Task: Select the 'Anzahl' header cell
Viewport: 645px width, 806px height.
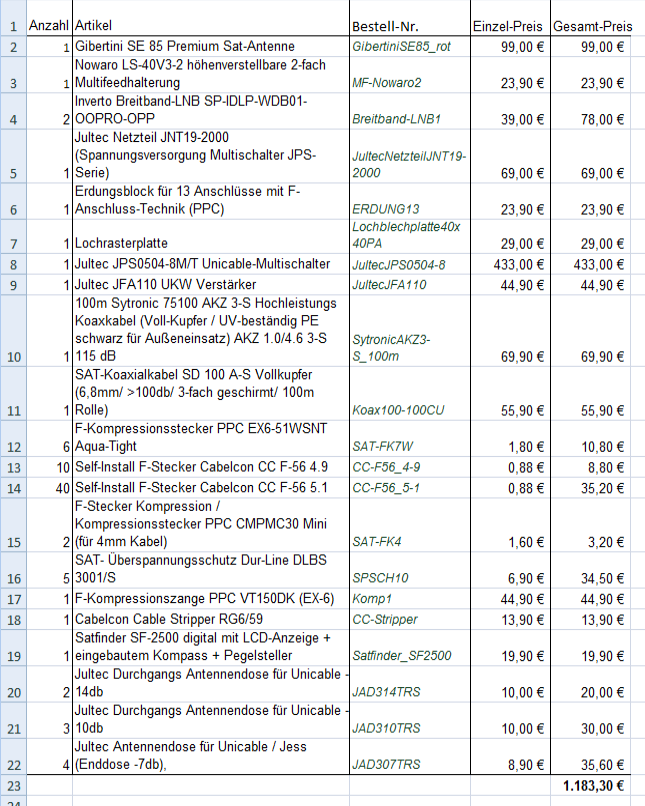Action: click(48, 23)
